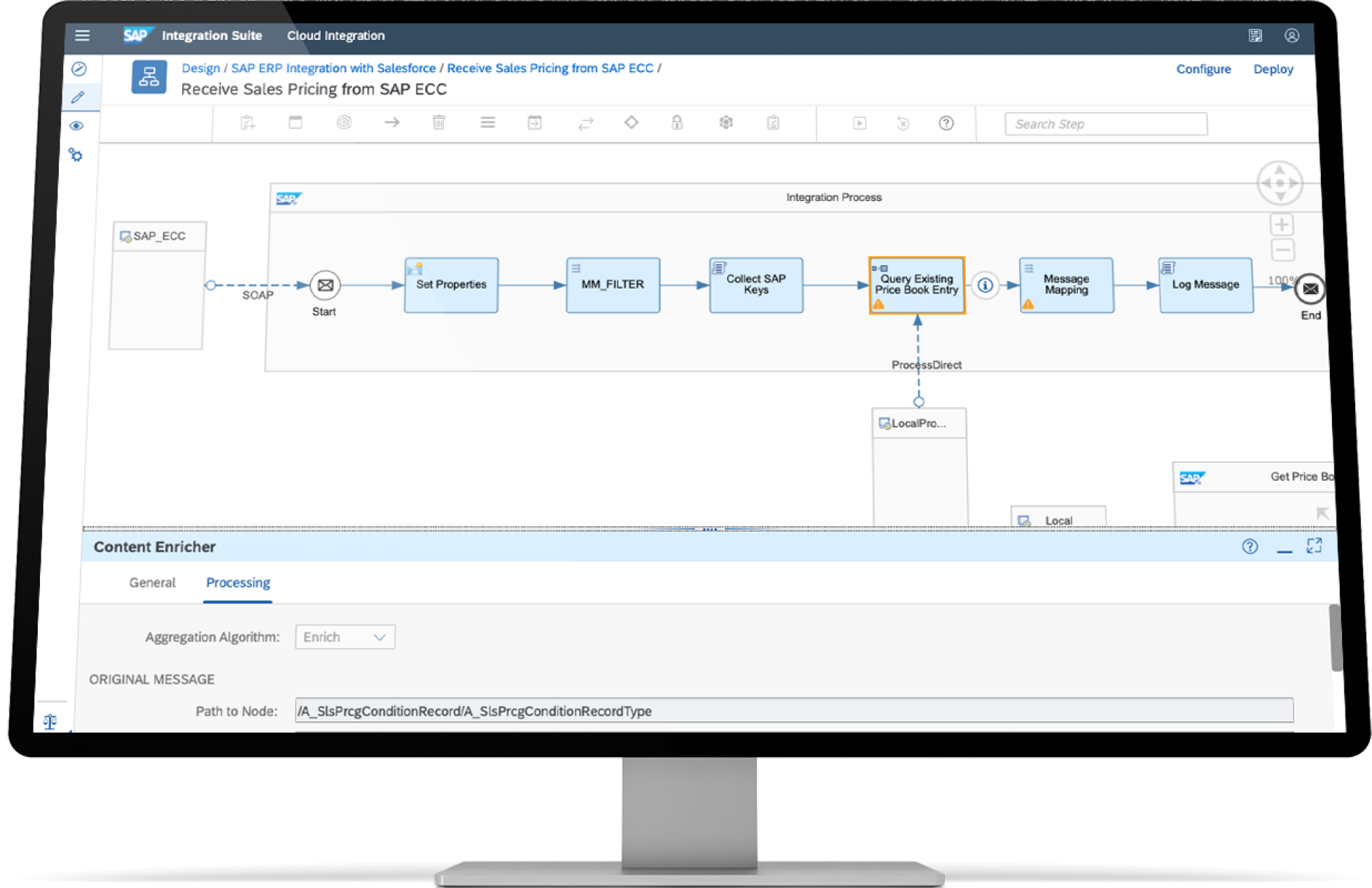Focus the Search Step input field

pos(1105,124)
